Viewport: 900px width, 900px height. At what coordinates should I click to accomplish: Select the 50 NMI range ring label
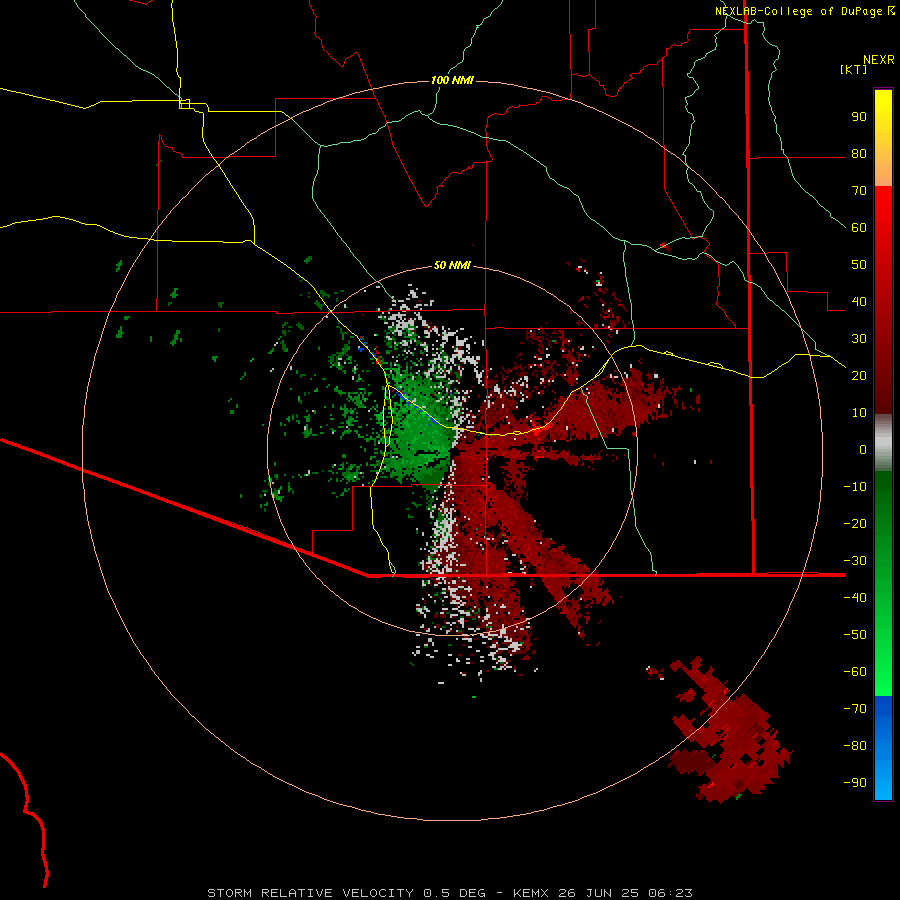(x=452, y=265)
